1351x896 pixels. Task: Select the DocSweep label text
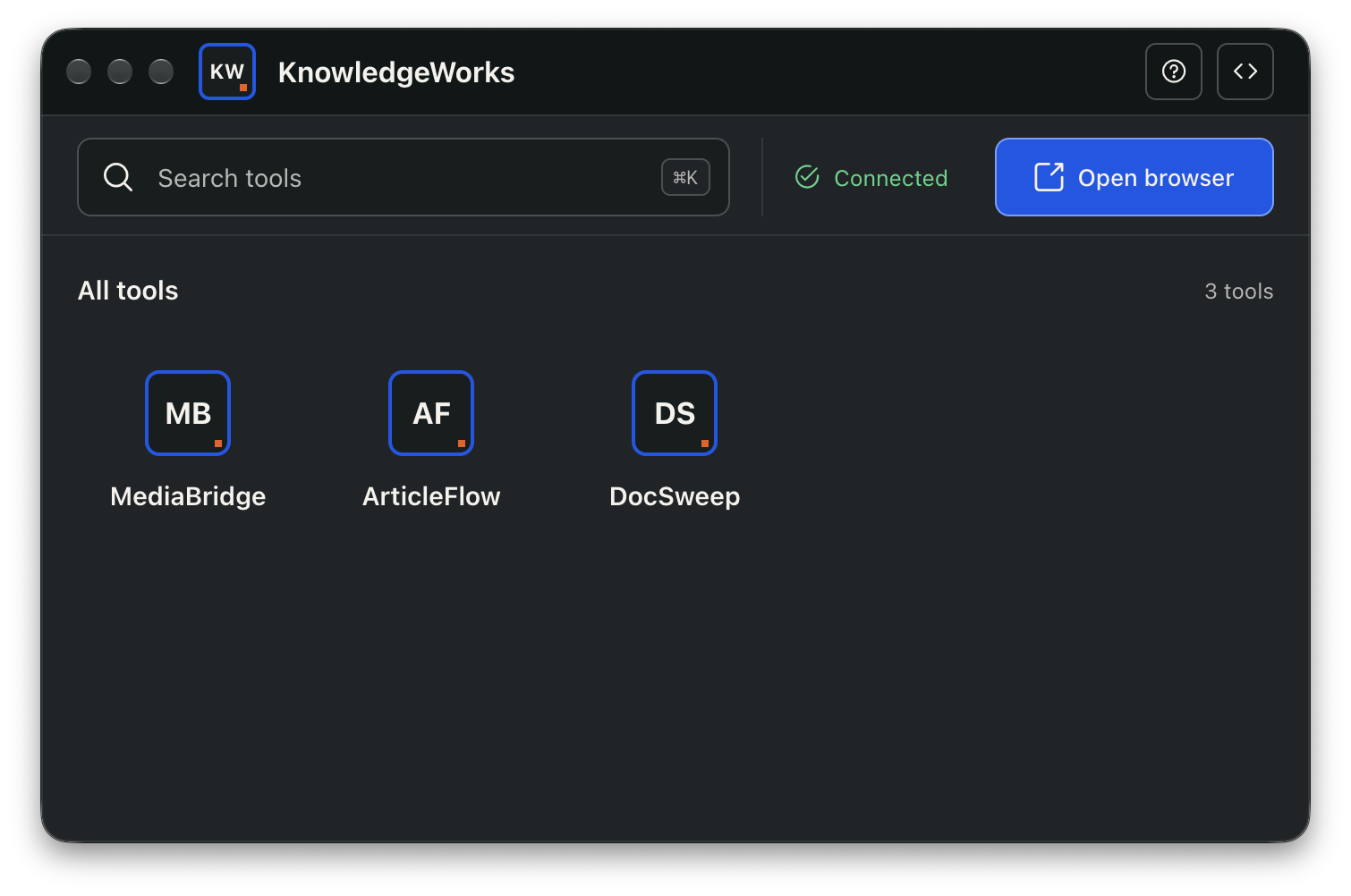(x=675, y=497)
